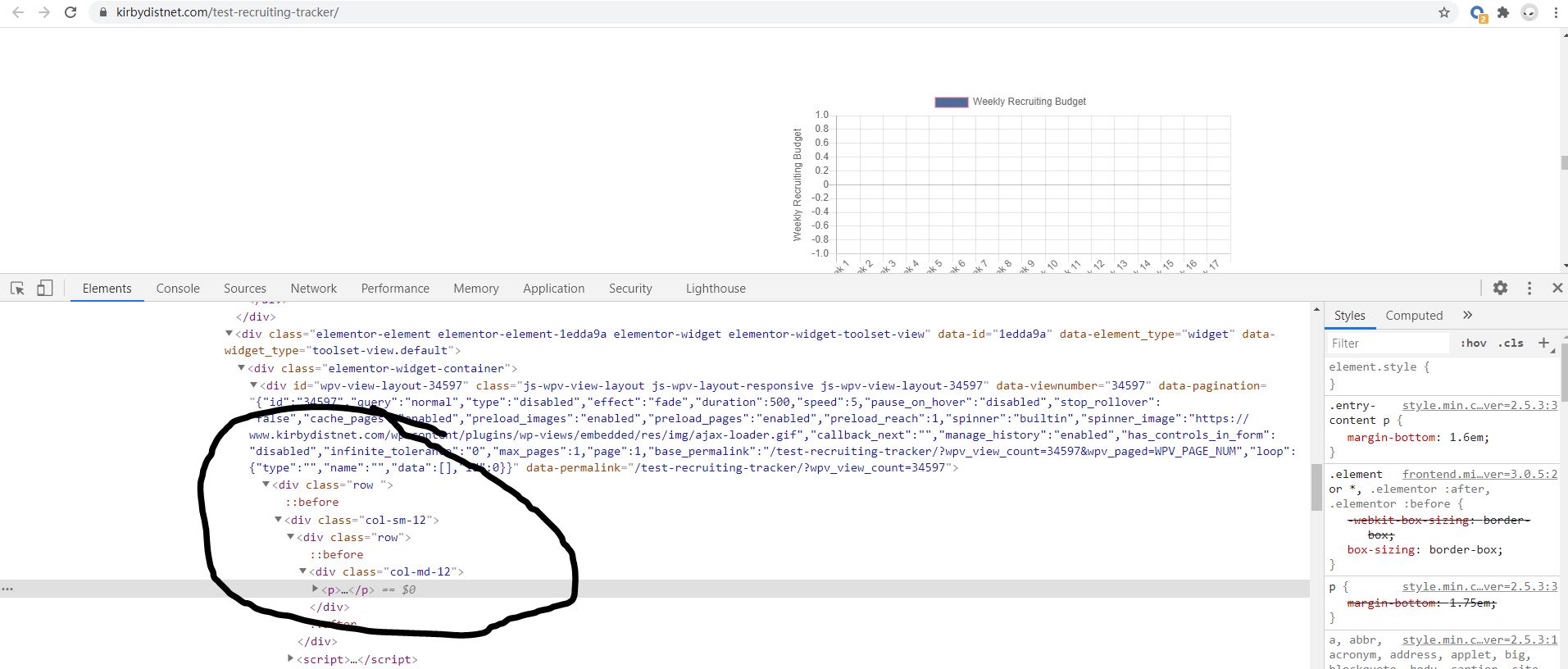Show more style pane tabs chevron
Image resolution: width=1568 pixels, height=669 pixels.
click(x=1467, y=315)
